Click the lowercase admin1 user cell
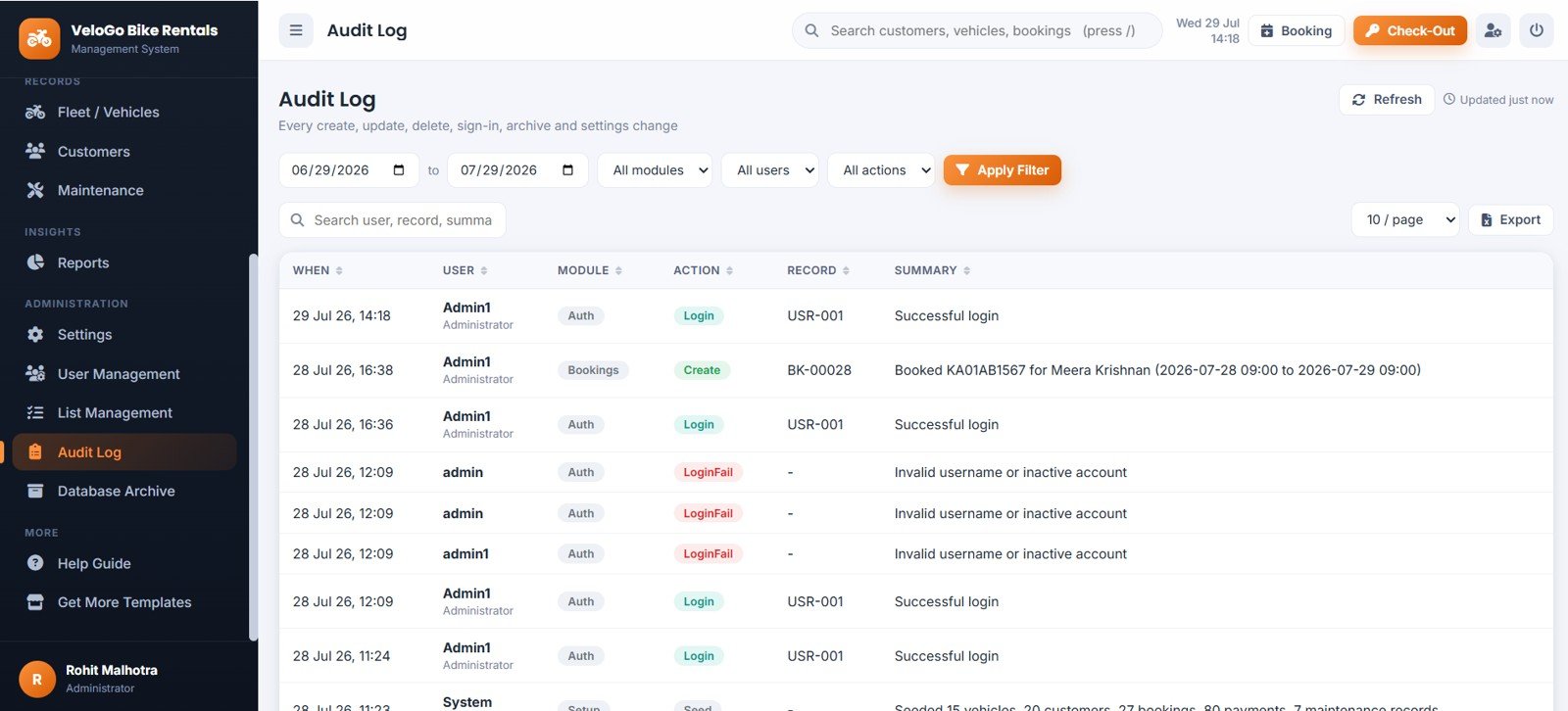This screenshot has width=1568, height=711. [465, 553]
